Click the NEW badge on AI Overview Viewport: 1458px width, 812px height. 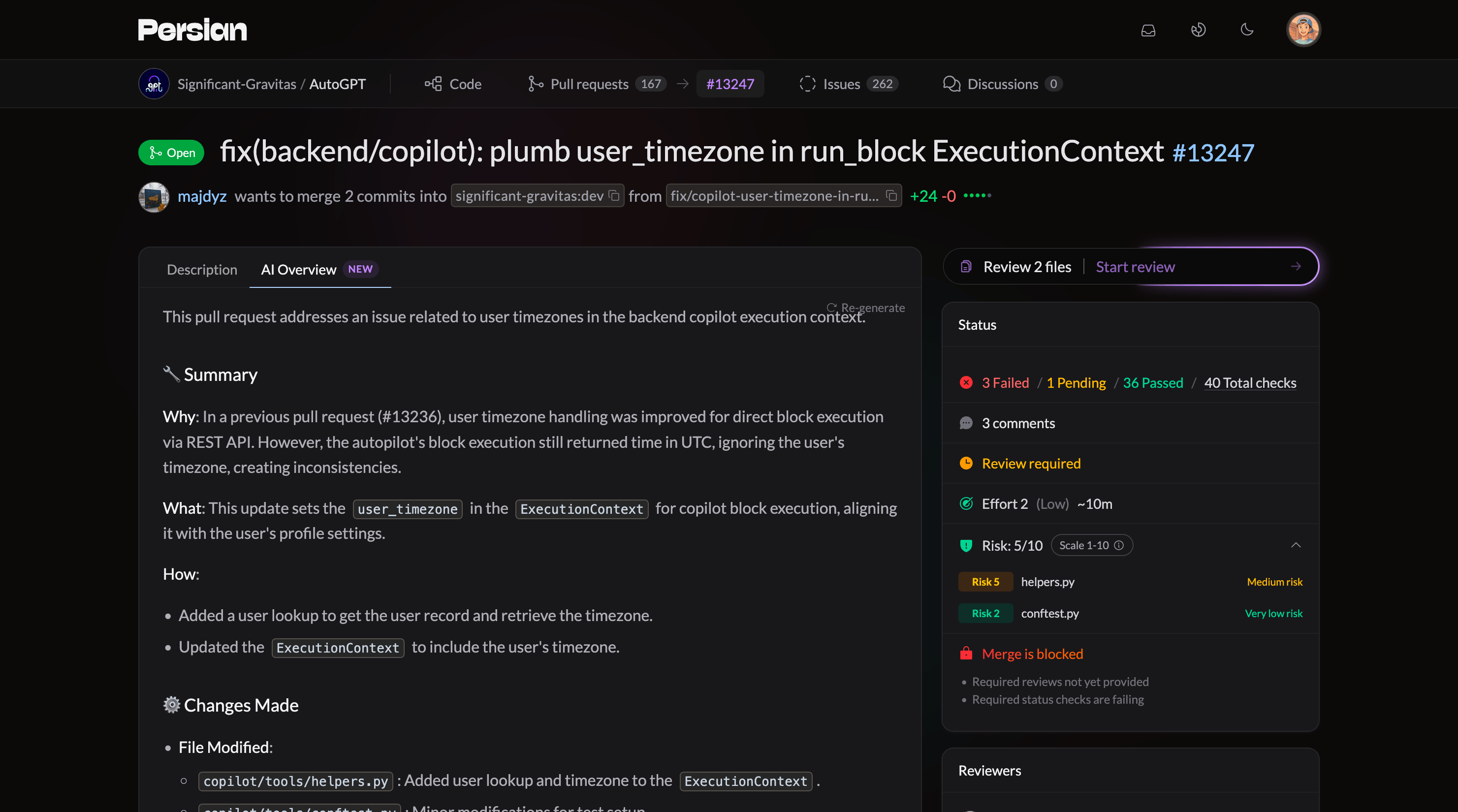tap(360, 269)
